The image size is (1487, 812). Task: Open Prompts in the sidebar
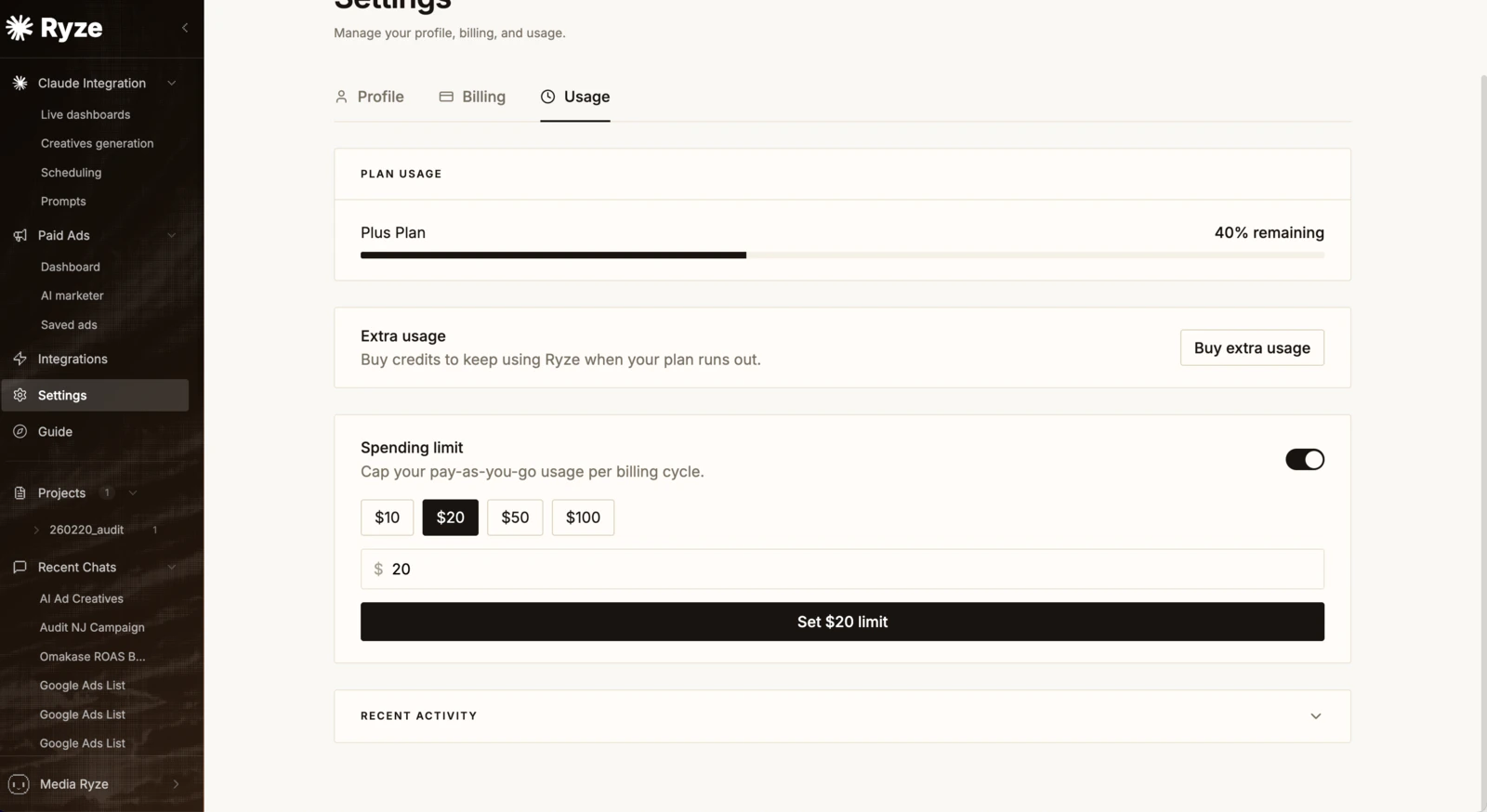pos(63,201)
